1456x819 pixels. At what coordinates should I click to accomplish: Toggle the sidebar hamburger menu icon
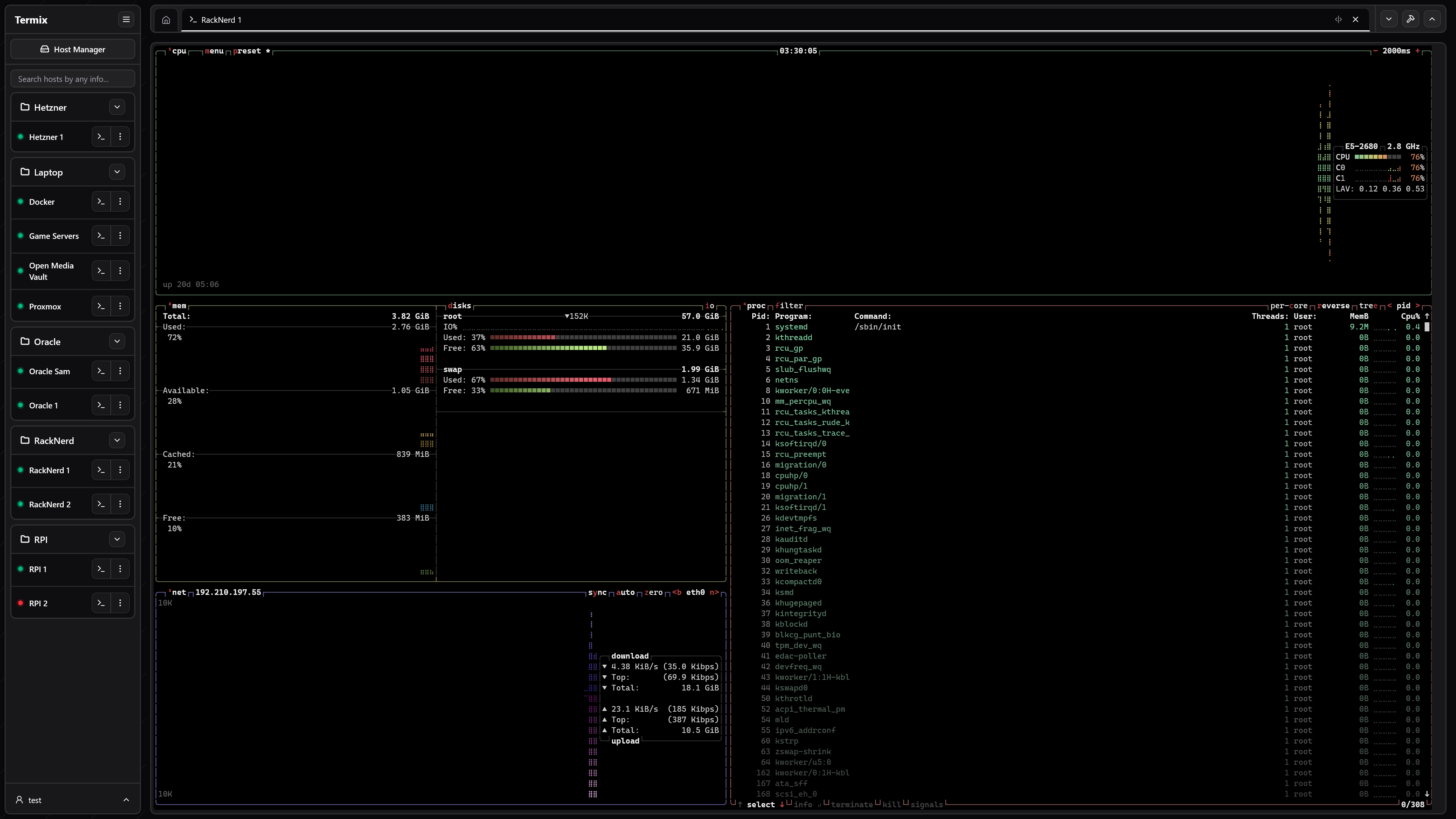click(x=126, y=20)
